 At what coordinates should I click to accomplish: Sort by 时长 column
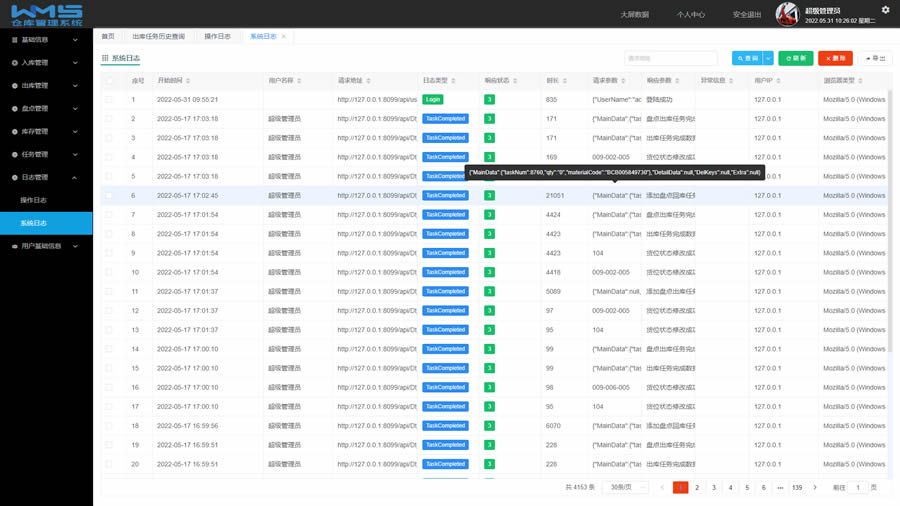[565, 80]
